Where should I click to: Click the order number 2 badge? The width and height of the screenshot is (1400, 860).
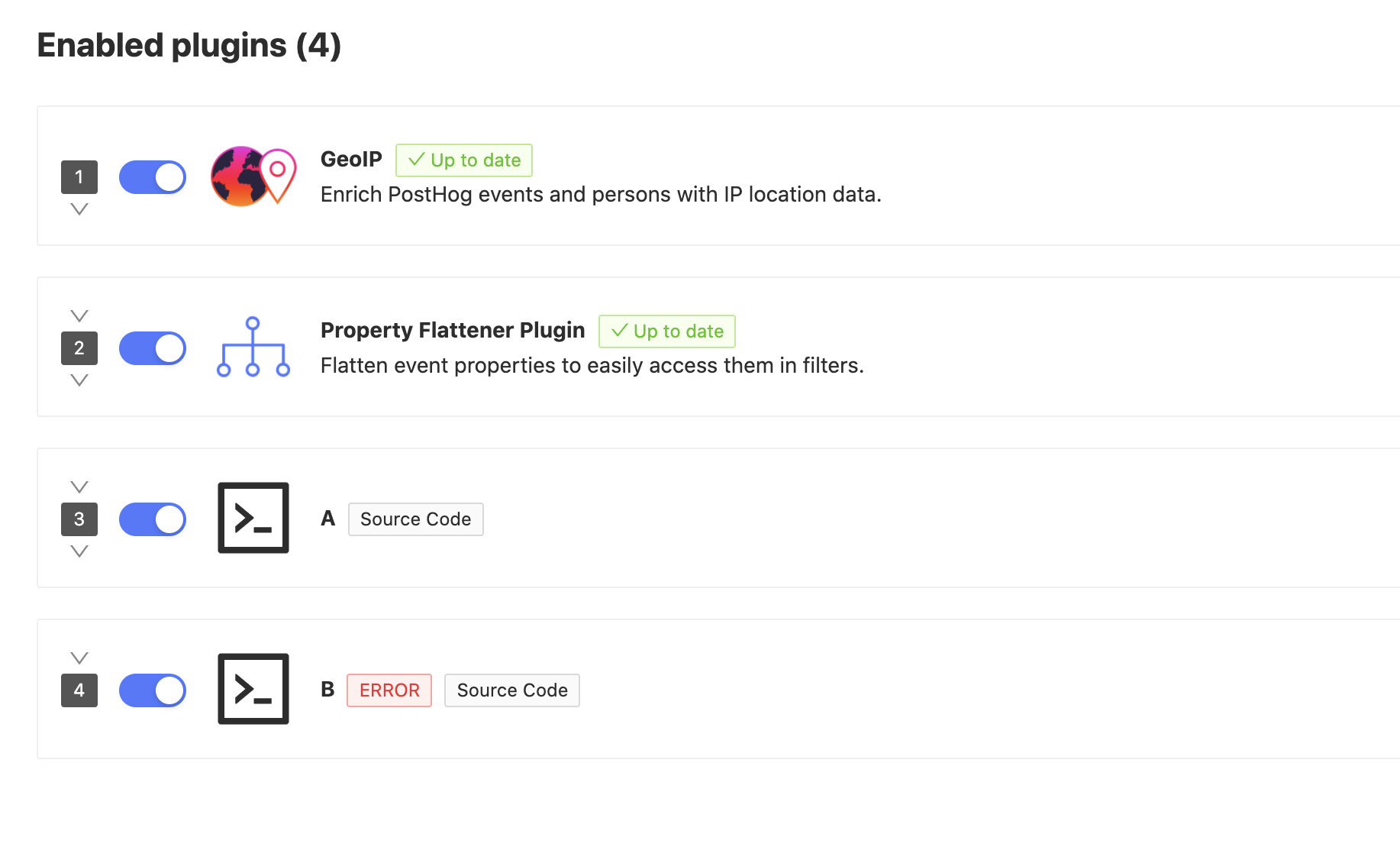point(79,348)
